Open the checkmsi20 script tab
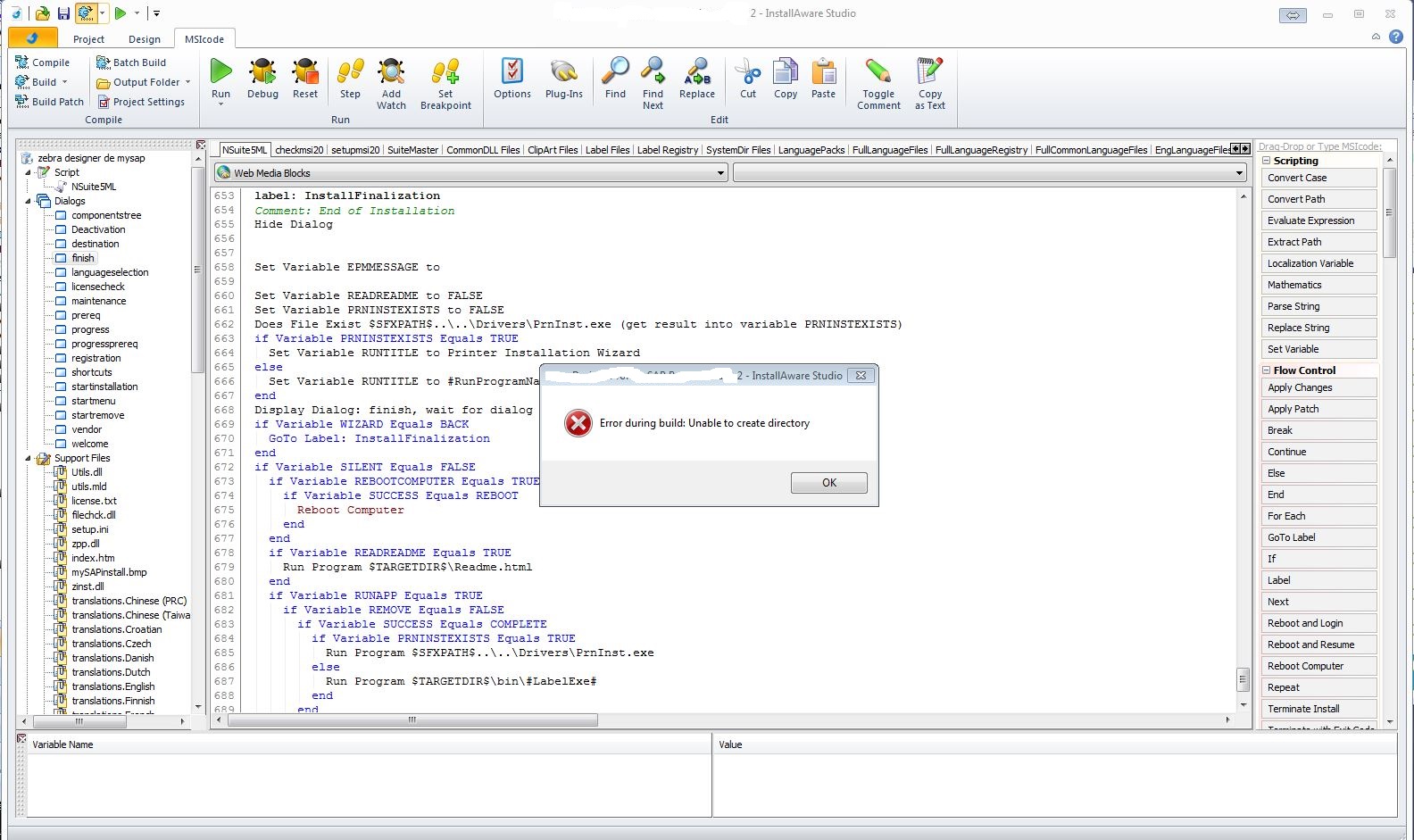 pos(299,150)
